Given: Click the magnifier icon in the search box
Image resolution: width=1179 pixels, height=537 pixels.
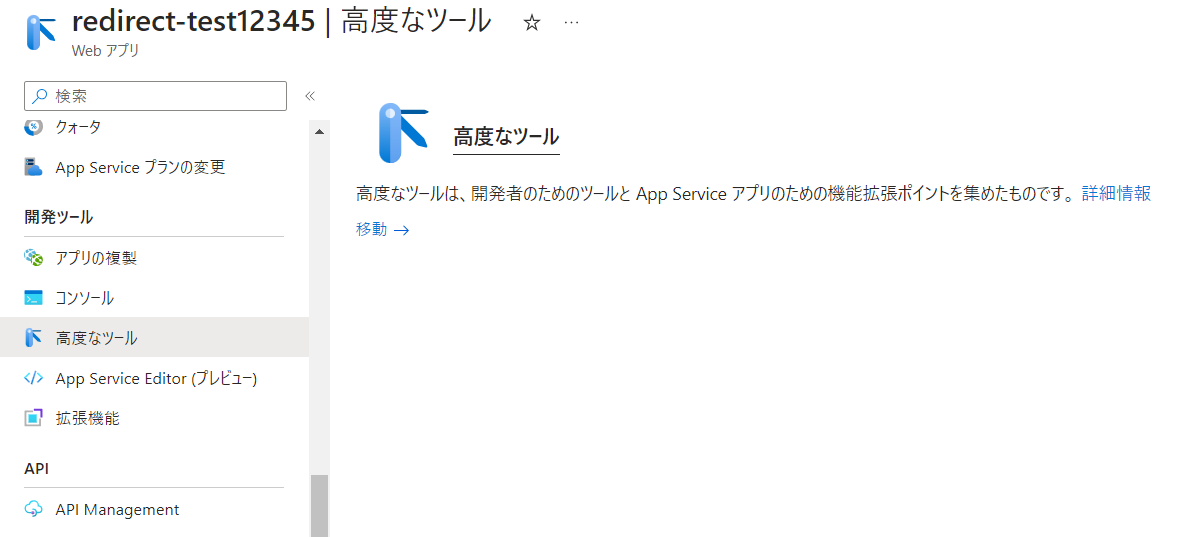Looking at the screenshot, I should click(41, 96).
